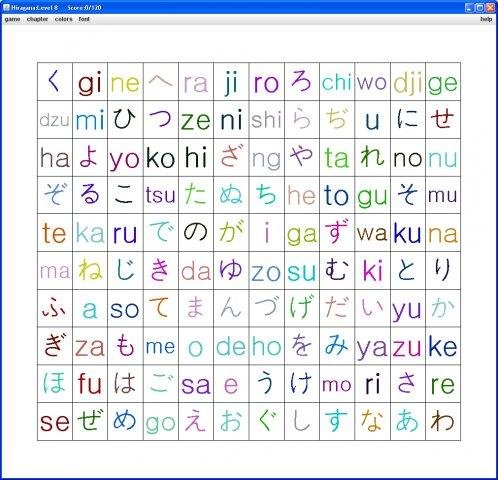Choose the ぢ hiragana tile
This screenshot has width=498, height=480.
(337, 119)
